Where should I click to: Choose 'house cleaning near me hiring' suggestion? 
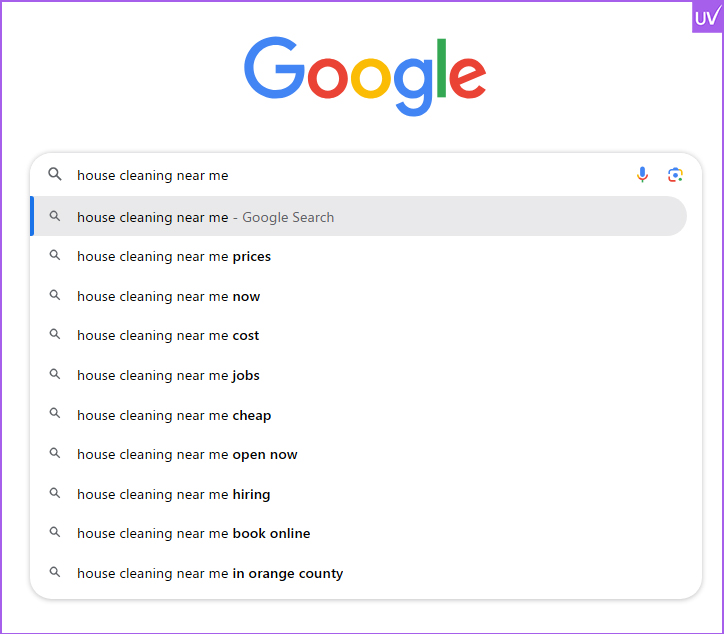(173, 494)
